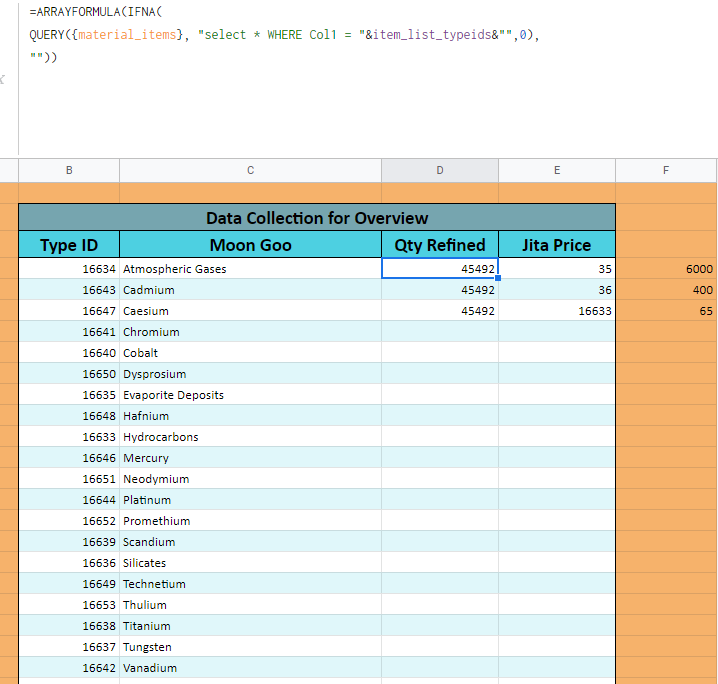Select empty Qty Refined cell in Chromium row
This screenshot has width=718, height=684.
coord(440,332)
